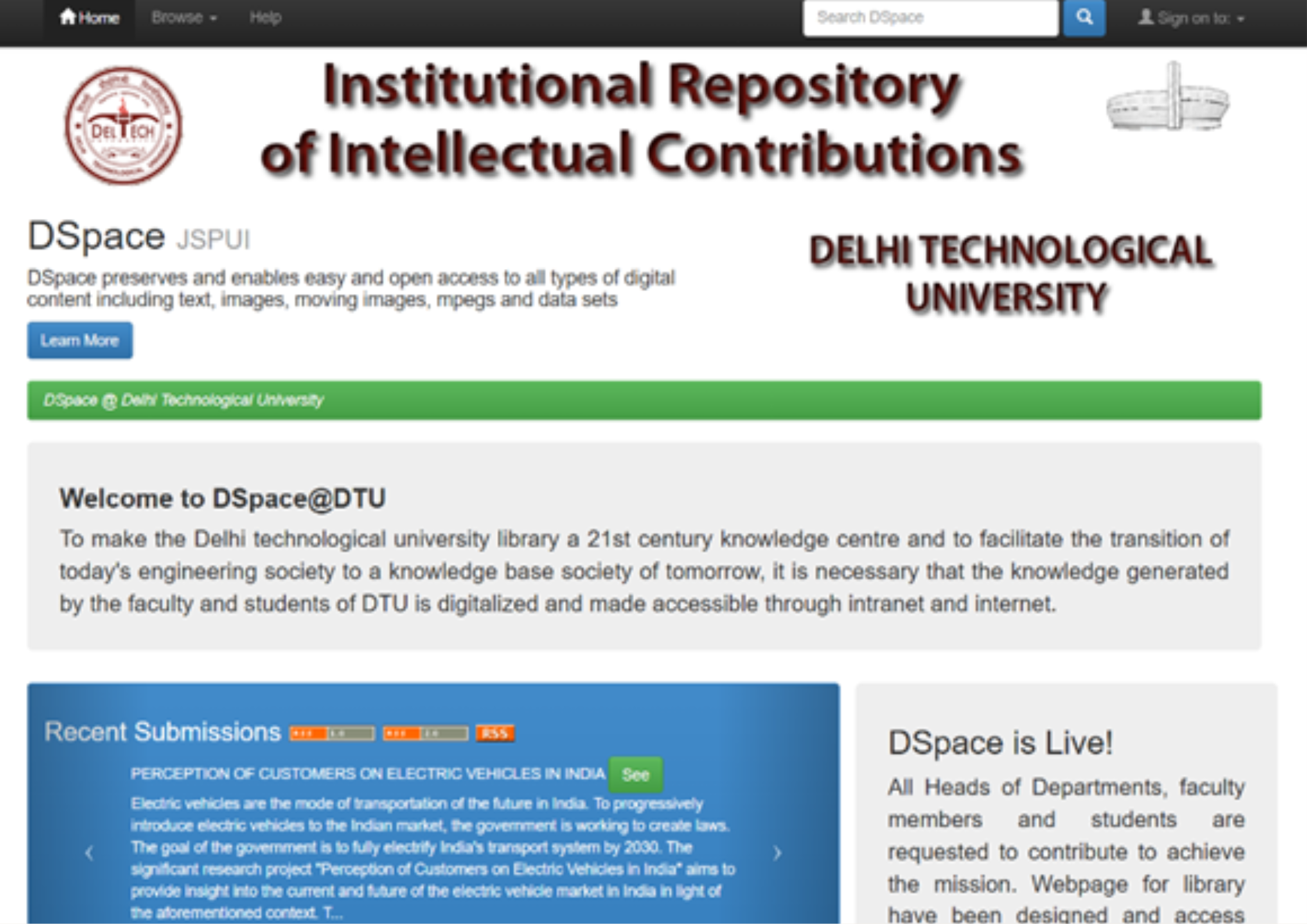Open the Help menu item
This screenshot has height=924, width=1307.
[265, 17]
